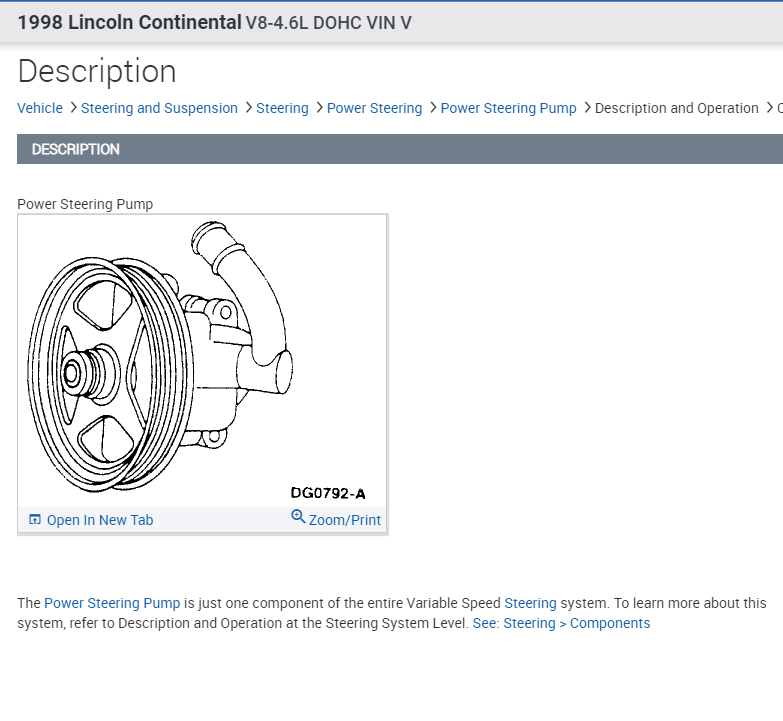783x721 pixels.
Task: Click the chevron after Steering and Suspension
Action: click(x=248, y=108)
